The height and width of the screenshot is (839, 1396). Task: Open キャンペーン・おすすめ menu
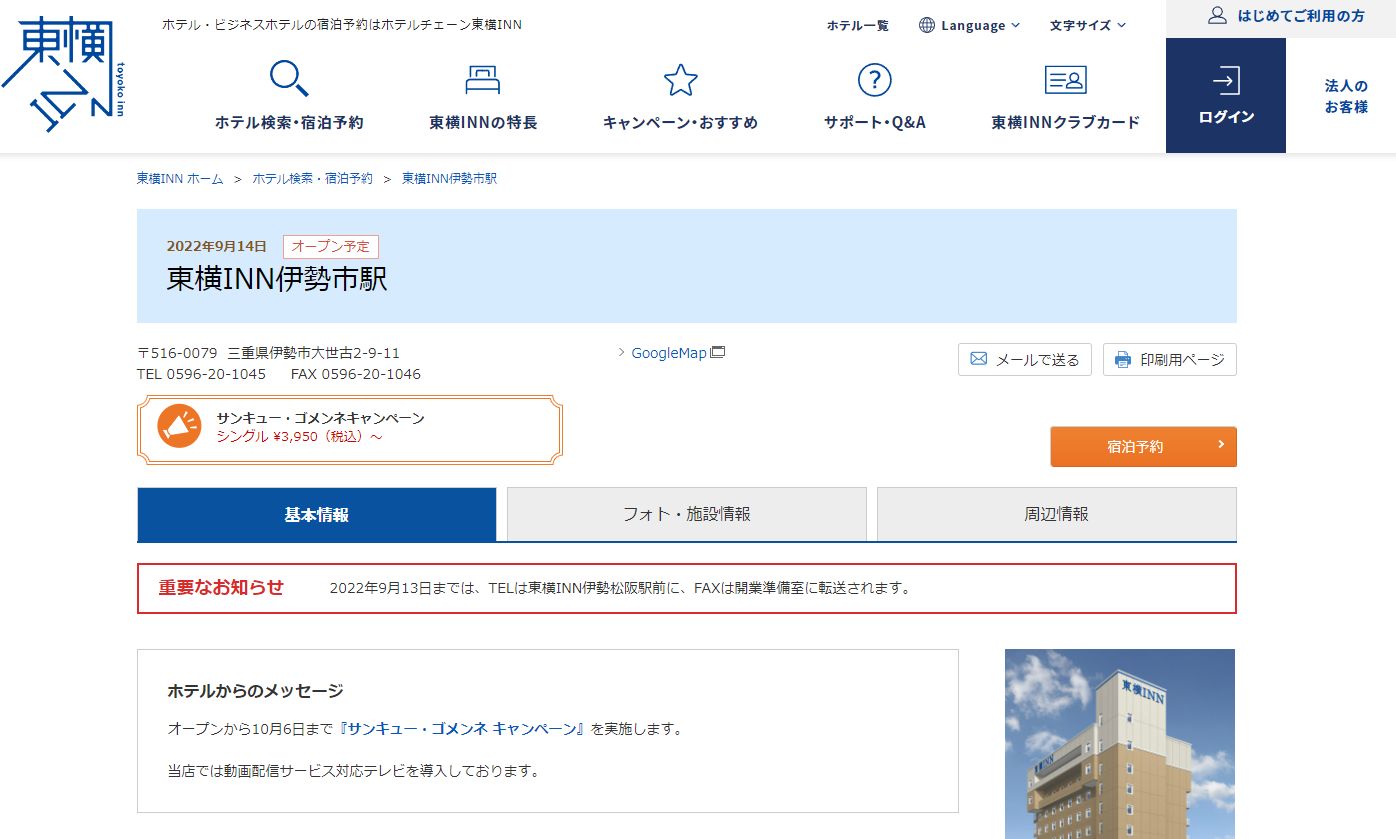(680, 98)
